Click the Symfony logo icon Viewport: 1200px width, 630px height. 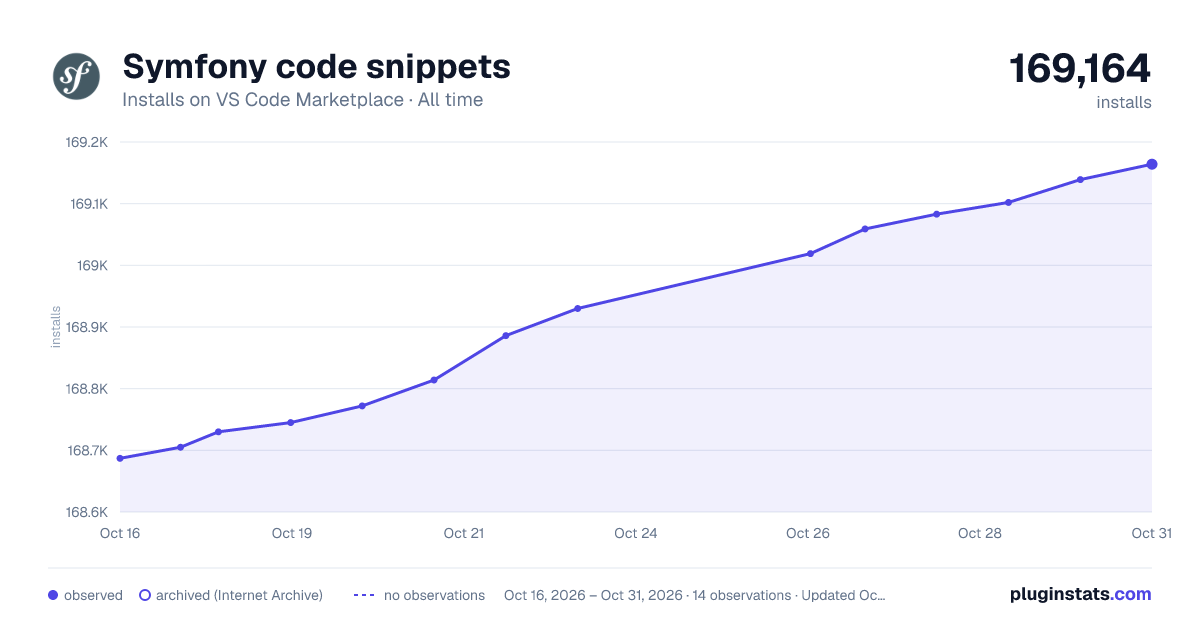tap(77, 76)
